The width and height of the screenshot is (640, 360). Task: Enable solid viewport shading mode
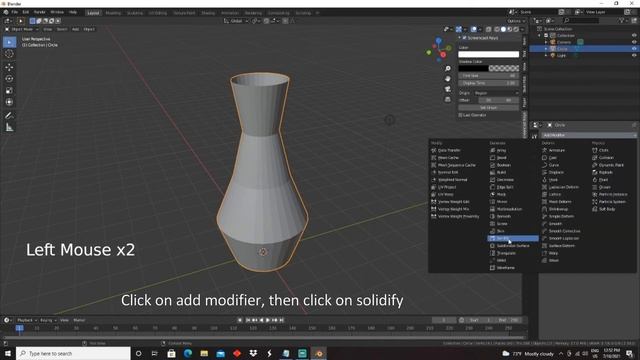503,29
